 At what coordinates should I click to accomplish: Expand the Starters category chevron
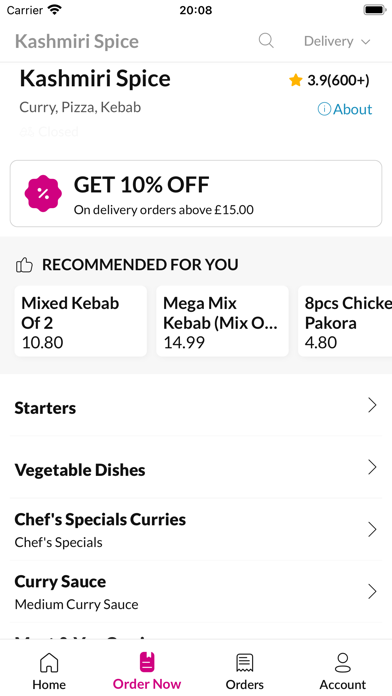(372, 405)
